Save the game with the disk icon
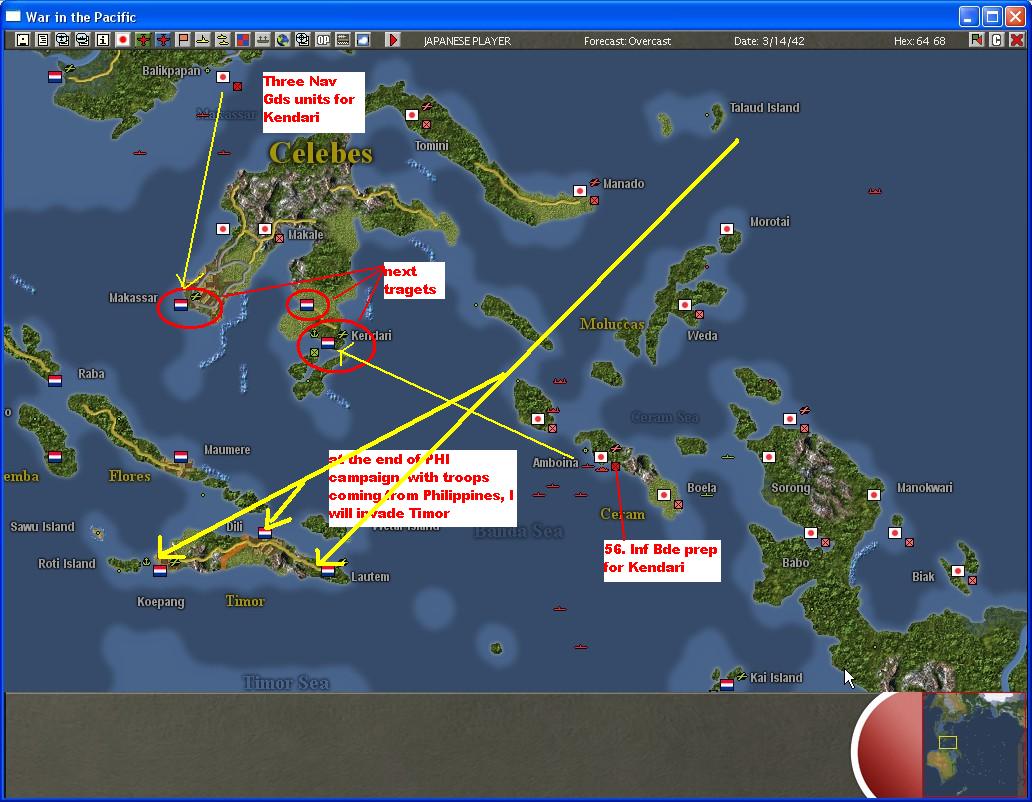This screenshot has width=1032, height=802. coord(23,41)
